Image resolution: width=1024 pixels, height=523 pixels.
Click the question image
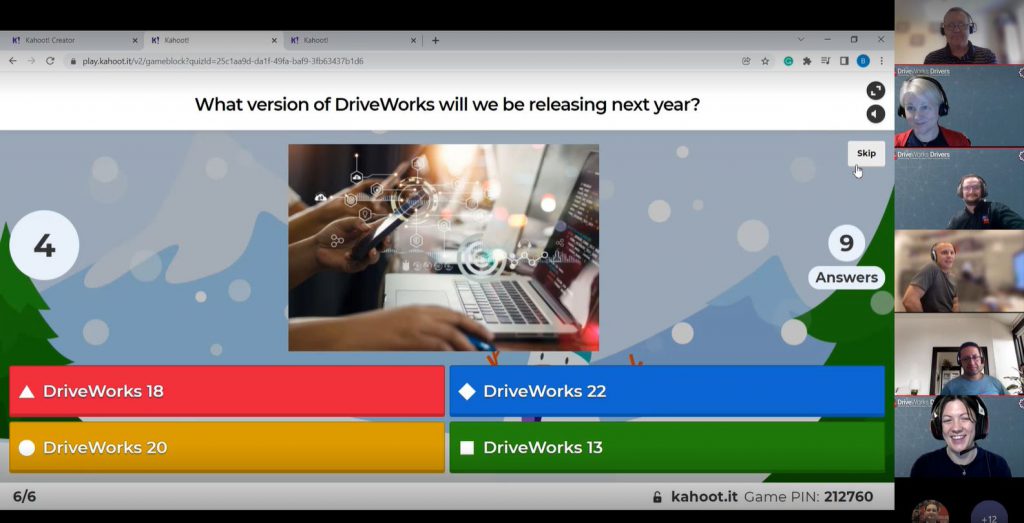click(x=443, y=247)
